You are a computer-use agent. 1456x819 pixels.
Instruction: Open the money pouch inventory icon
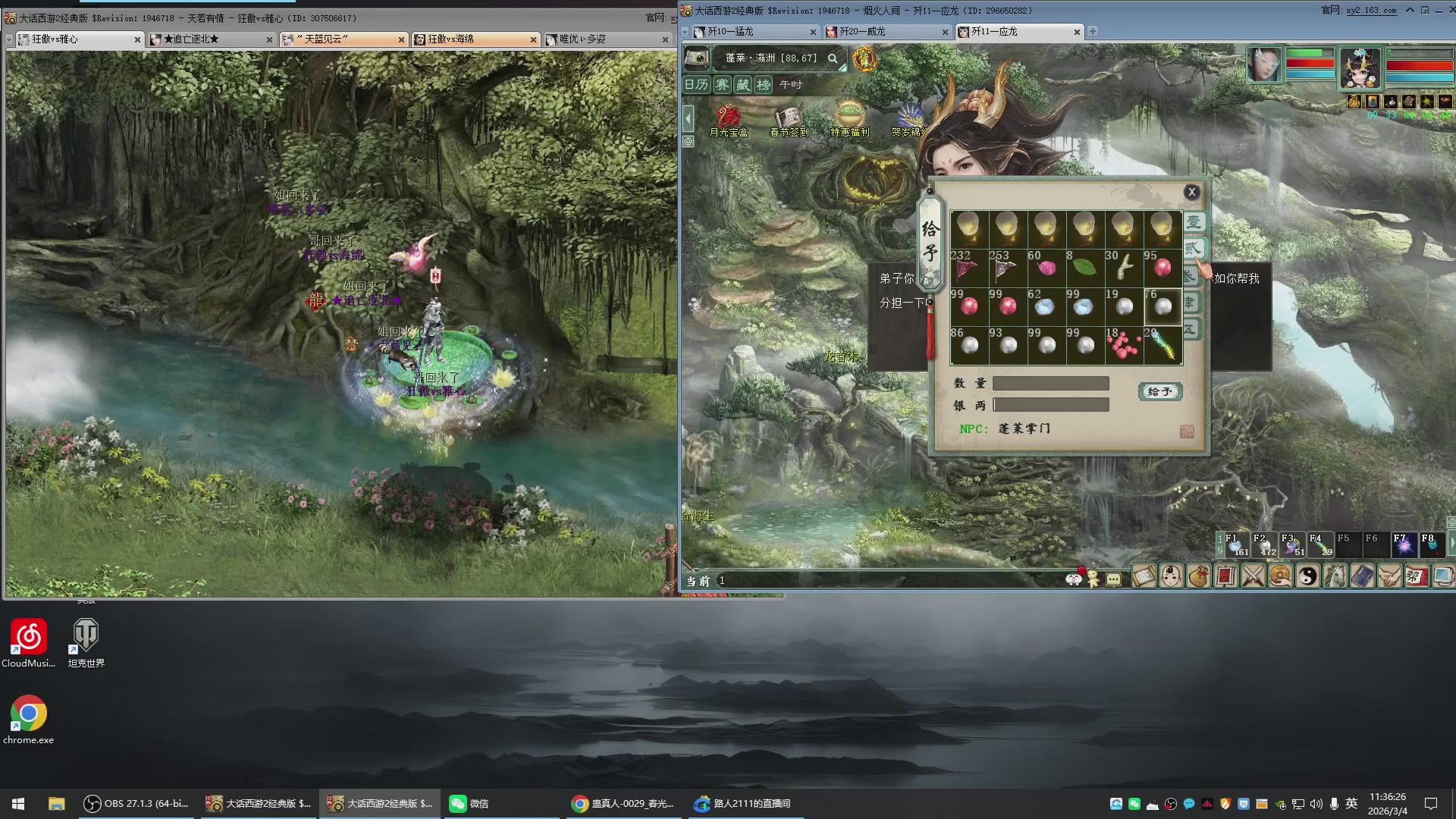tap(1199, 576)
